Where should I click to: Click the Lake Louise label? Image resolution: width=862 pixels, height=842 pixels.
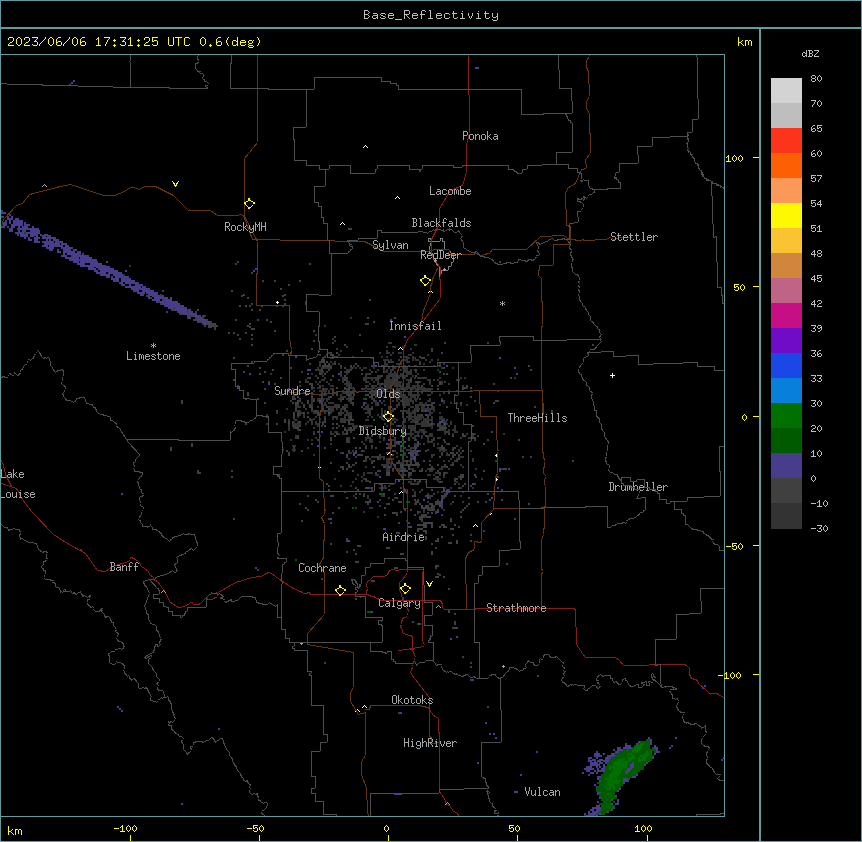tap(18, 484)
